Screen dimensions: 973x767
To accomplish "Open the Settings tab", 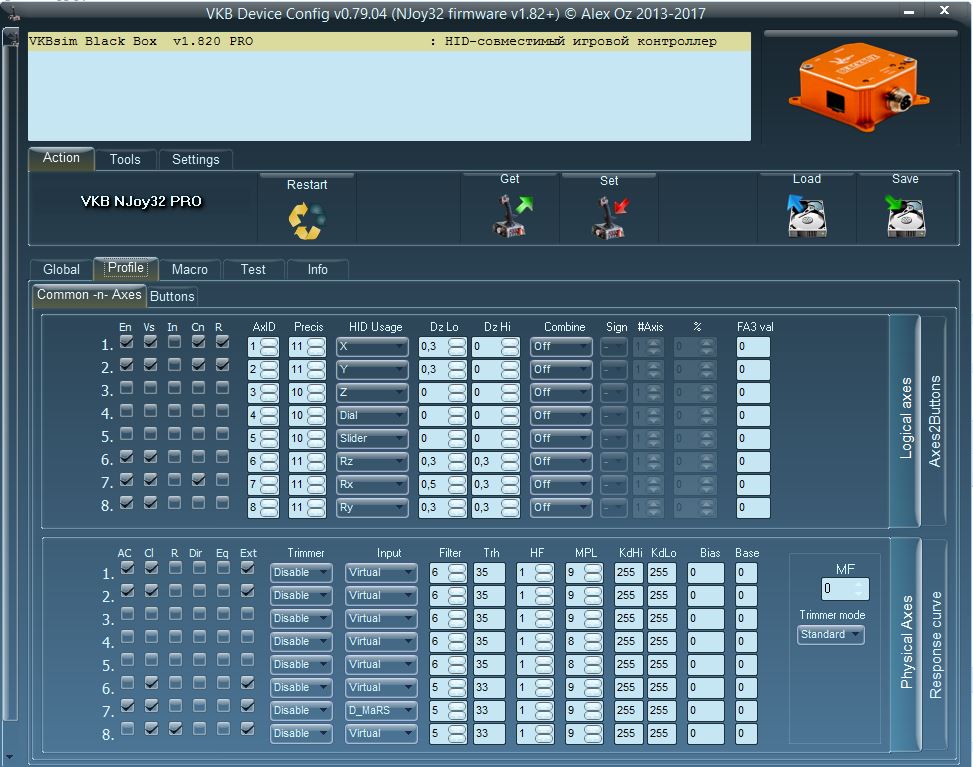I will (x=195, y=159).
